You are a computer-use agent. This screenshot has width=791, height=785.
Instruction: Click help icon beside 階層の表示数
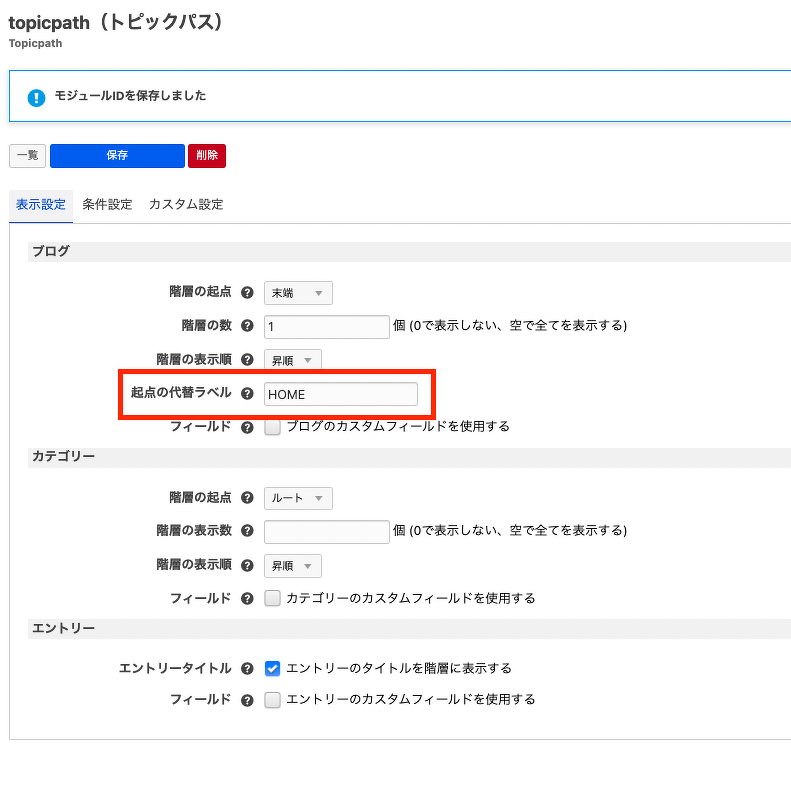click(x=247, y=531)
